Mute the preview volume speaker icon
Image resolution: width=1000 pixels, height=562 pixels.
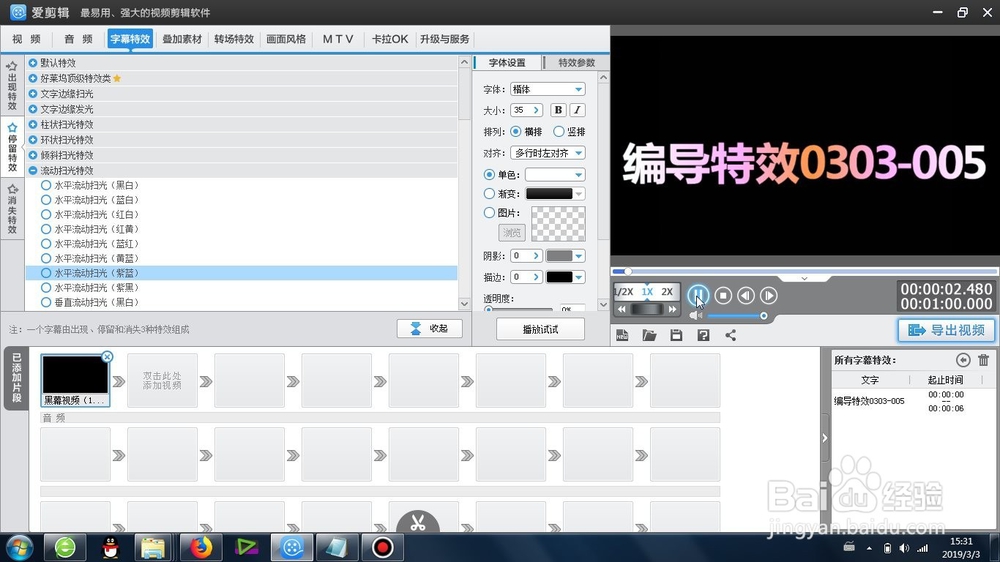coord(695,316)
